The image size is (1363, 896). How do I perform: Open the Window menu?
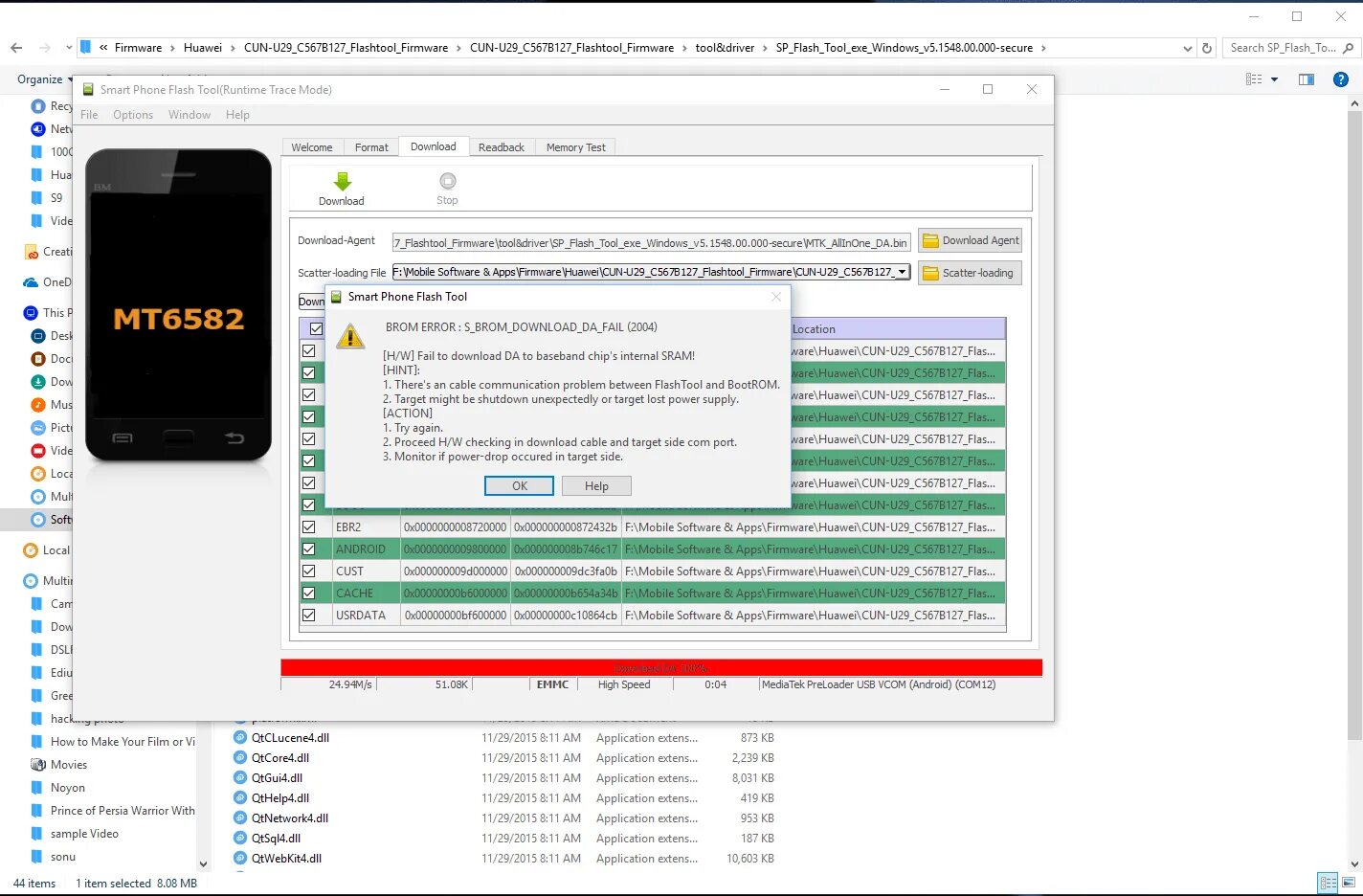click(x=190, y=115)
